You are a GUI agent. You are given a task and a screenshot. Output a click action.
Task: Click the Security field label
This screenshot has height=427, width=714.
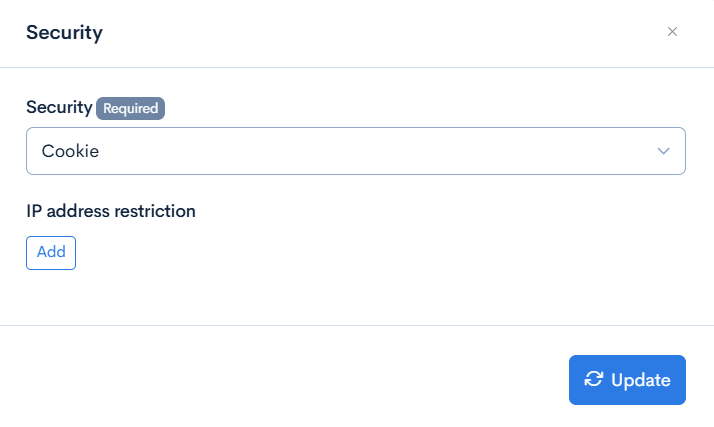click(x=59, y=108)
